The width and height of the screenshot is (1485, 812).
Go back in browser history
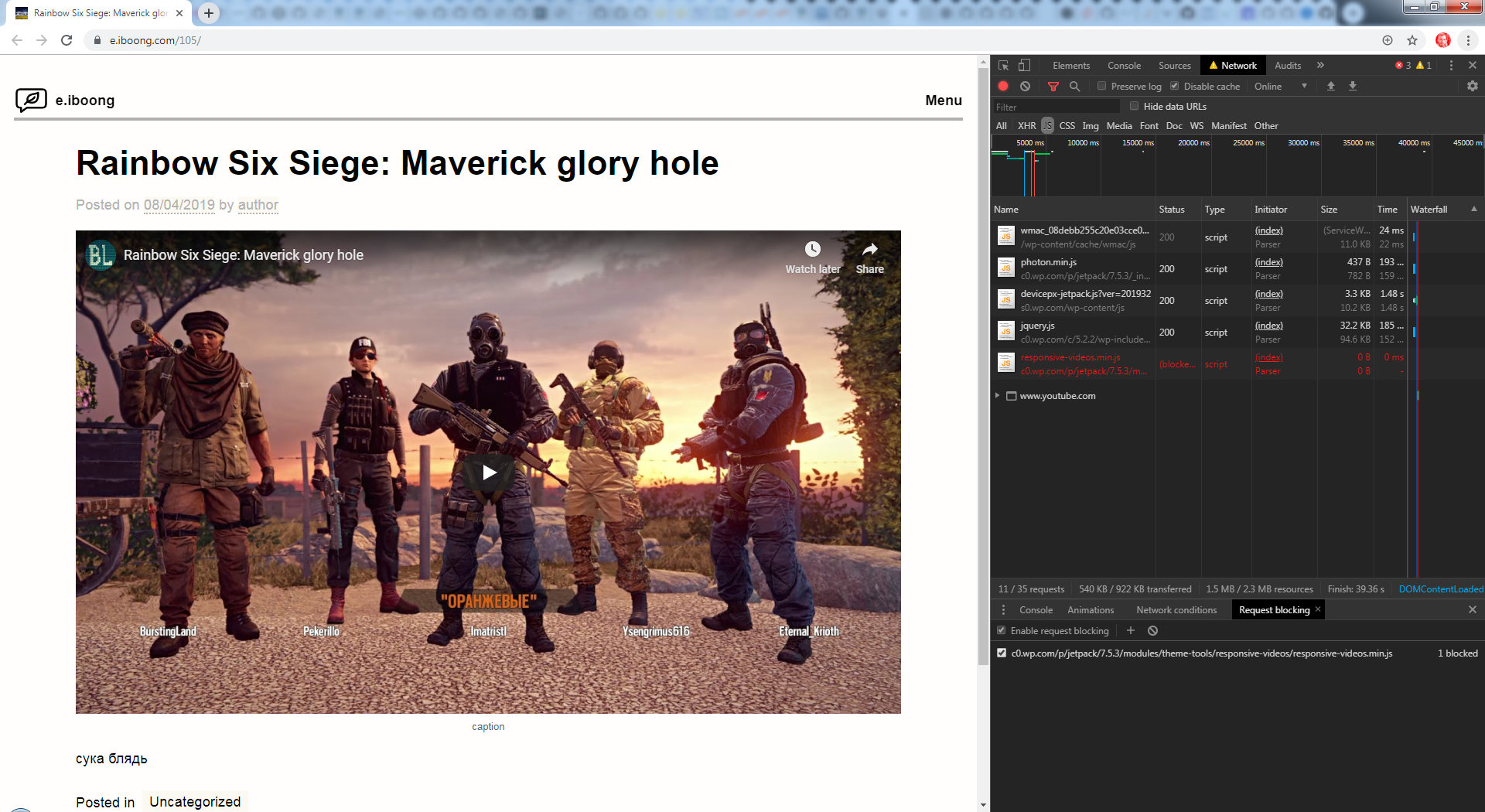(17, 40)
